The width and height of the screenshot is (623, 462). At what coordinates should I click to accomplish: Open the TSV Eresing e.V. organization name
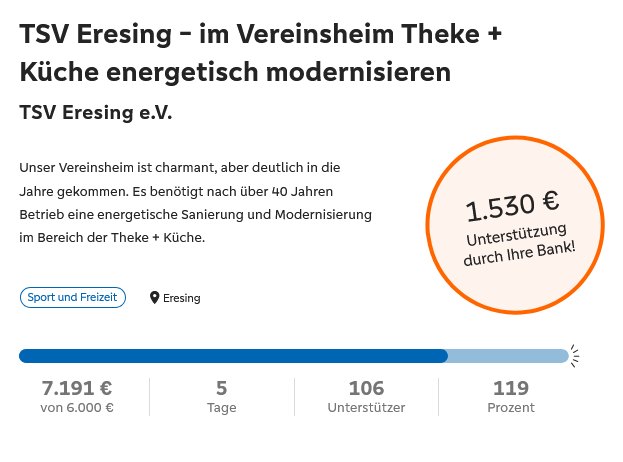96,113
